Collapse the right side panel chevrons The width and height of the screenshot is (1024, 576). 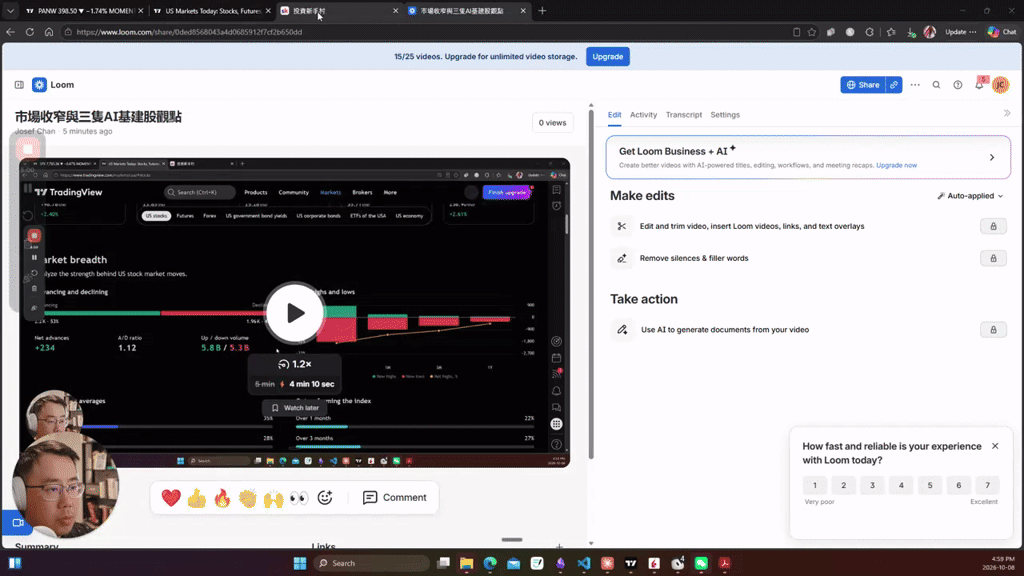[1007, 113]
